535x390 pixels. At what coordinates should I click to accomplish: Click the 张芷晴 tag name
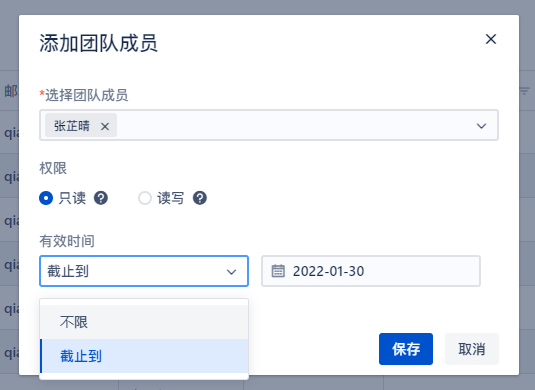tap(72, 126)
